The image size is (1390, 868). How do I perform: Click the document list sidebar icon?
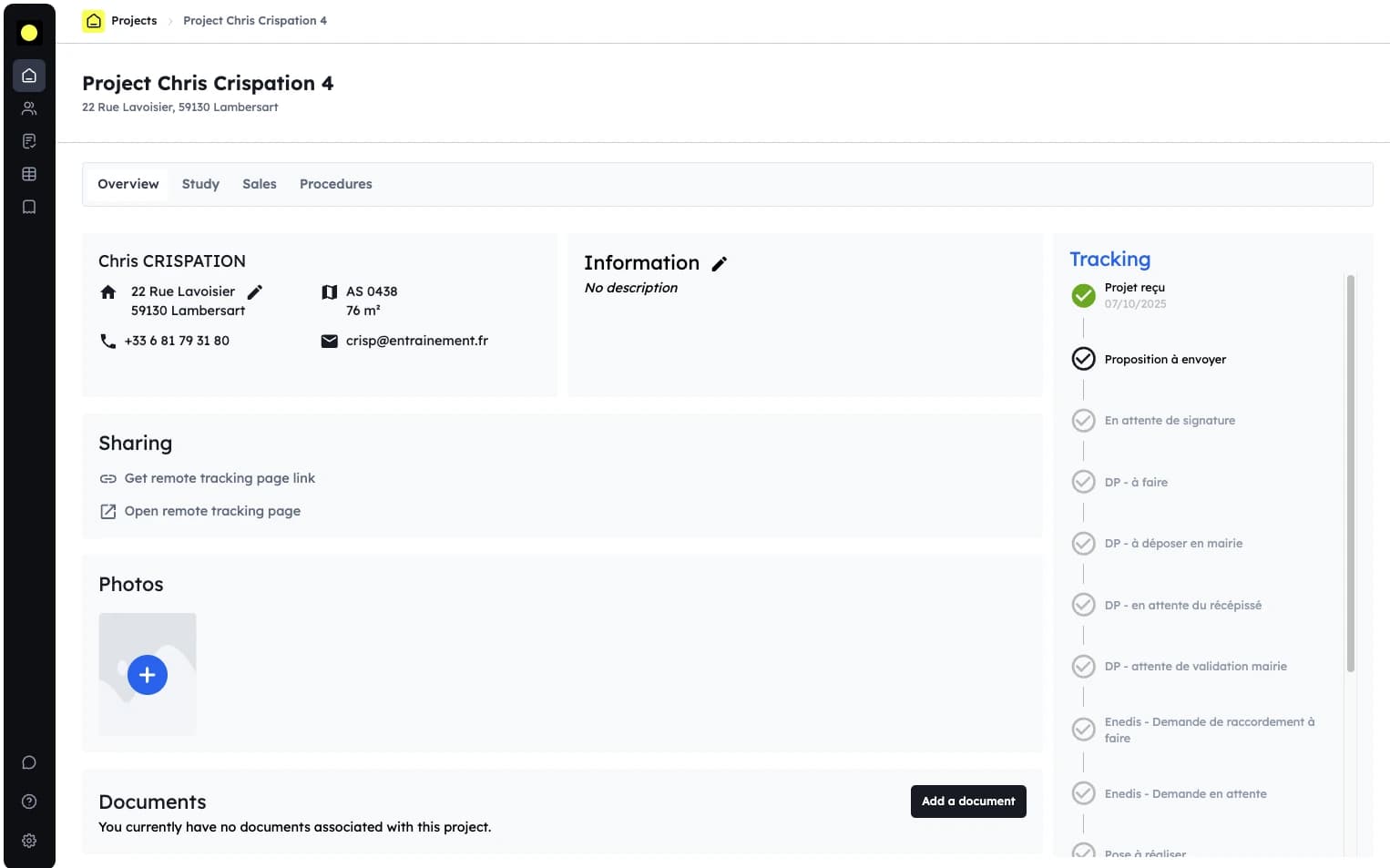(x=29, y=141)
